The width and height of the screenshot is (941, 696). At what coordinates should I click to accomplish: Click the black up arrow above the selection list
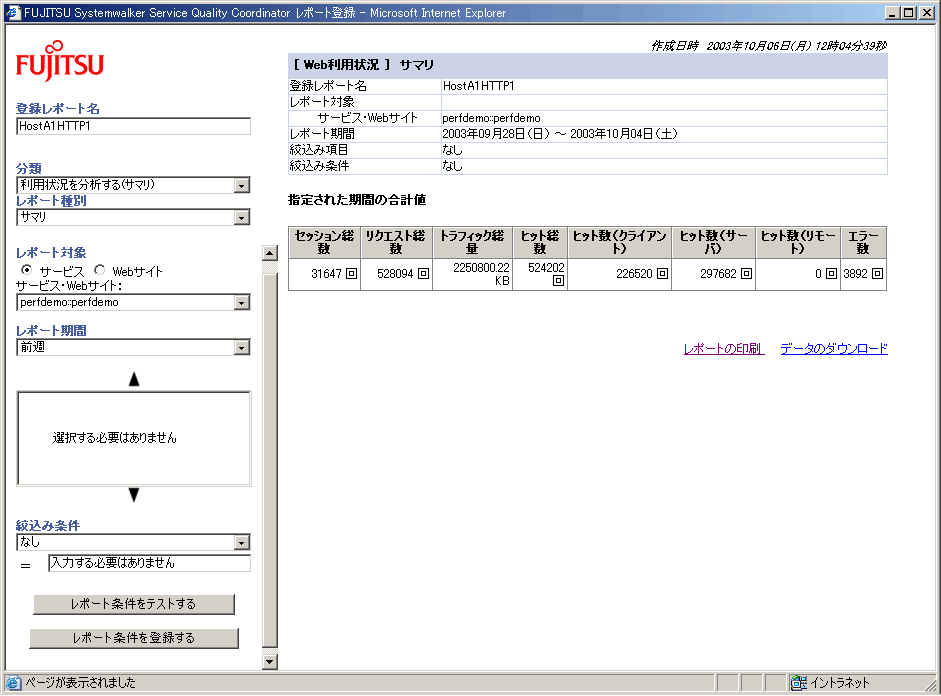click(134, 379)
